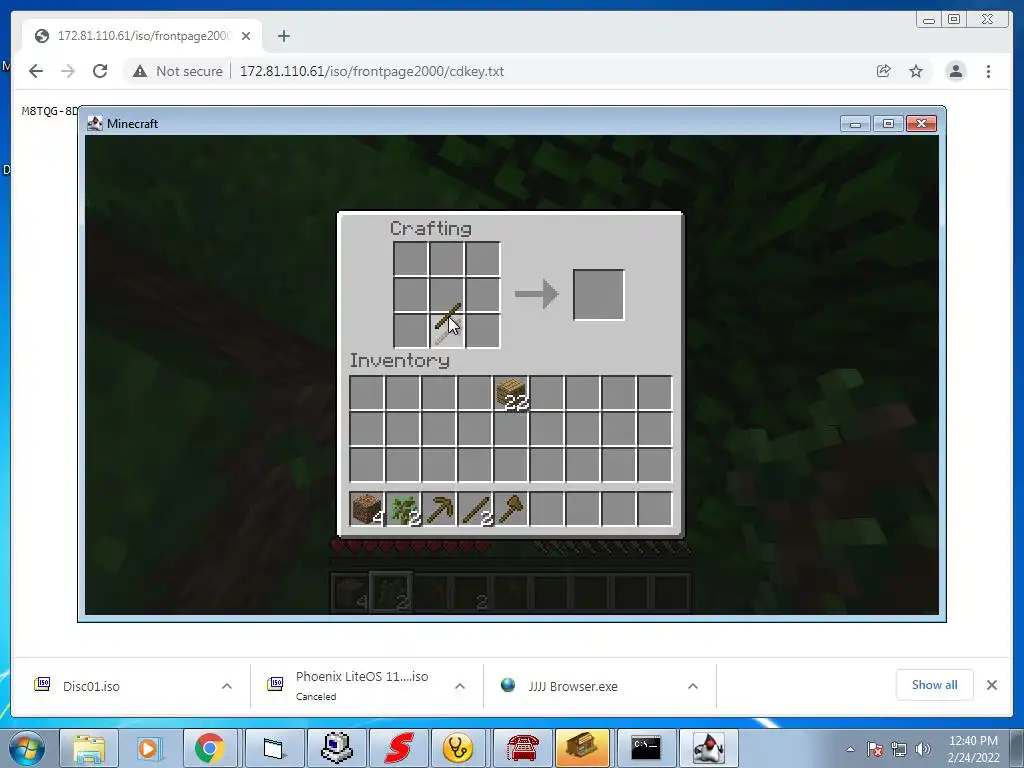The height and width of the screenshot is (768, 1024).
Task: Click the Minecraft window title icon
Action: (x=95, y=123)
